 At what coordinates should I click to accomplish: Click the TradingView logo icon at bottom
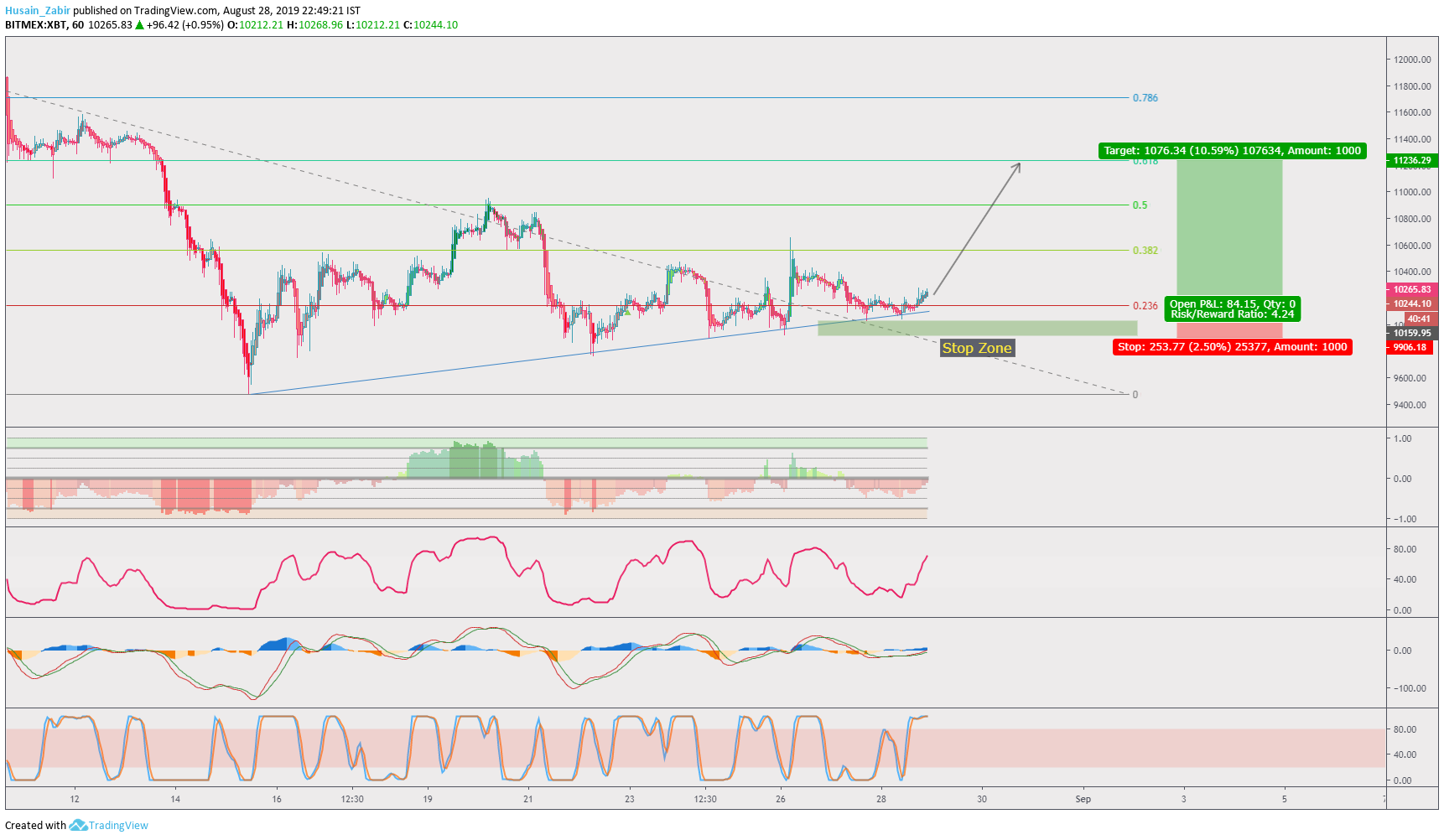point(78,825)
